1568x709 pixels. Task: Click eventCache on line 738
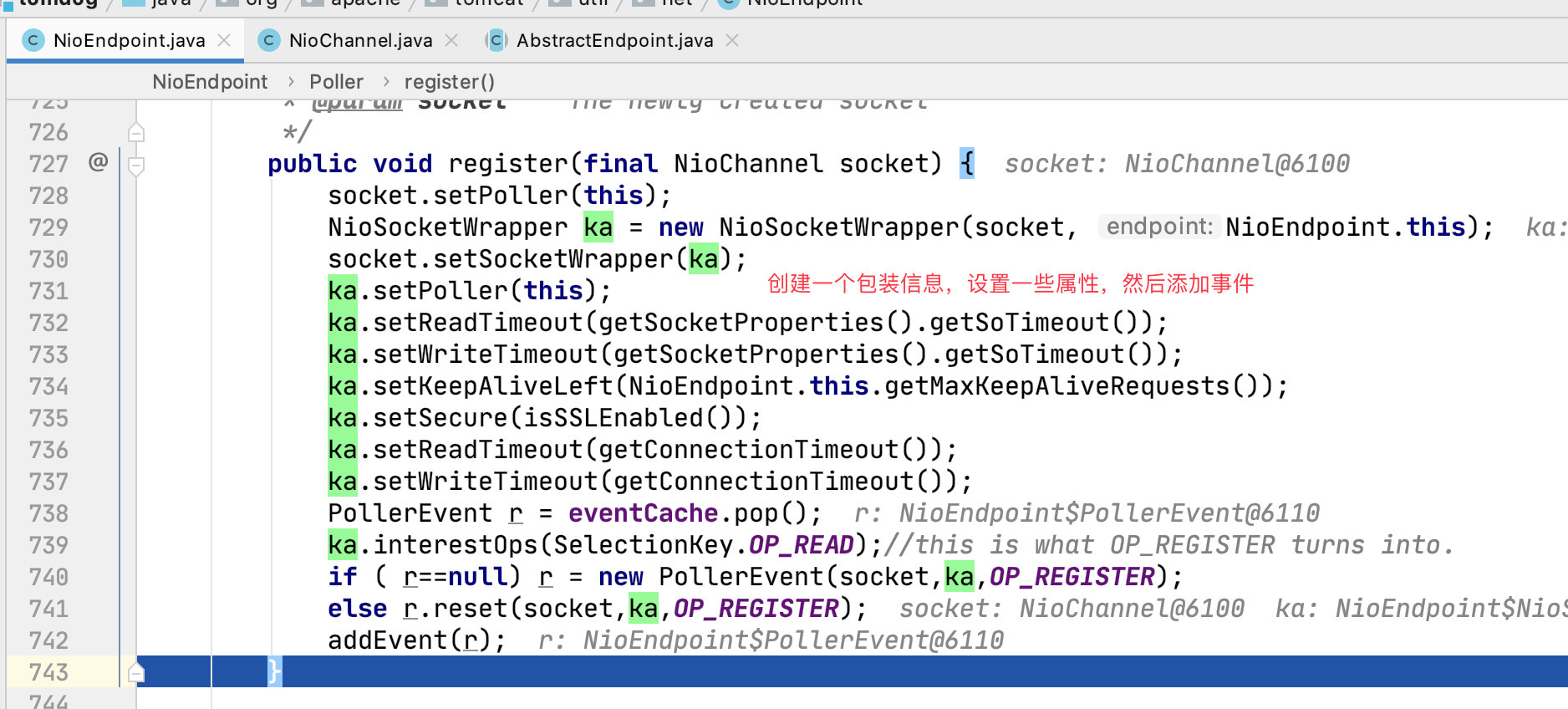click(644, 513)
